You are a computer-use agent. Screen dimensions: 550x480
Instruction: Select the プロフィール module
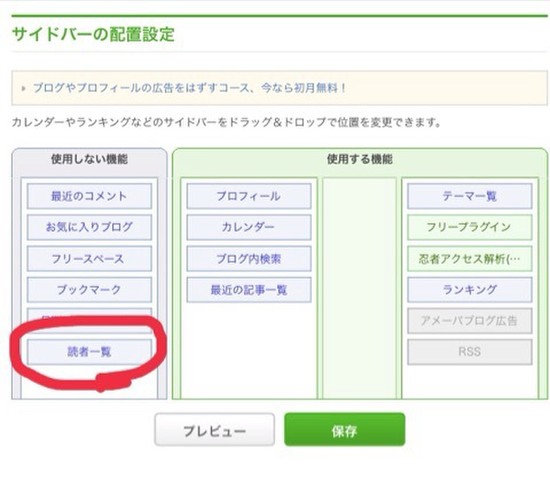click(249, 196)
